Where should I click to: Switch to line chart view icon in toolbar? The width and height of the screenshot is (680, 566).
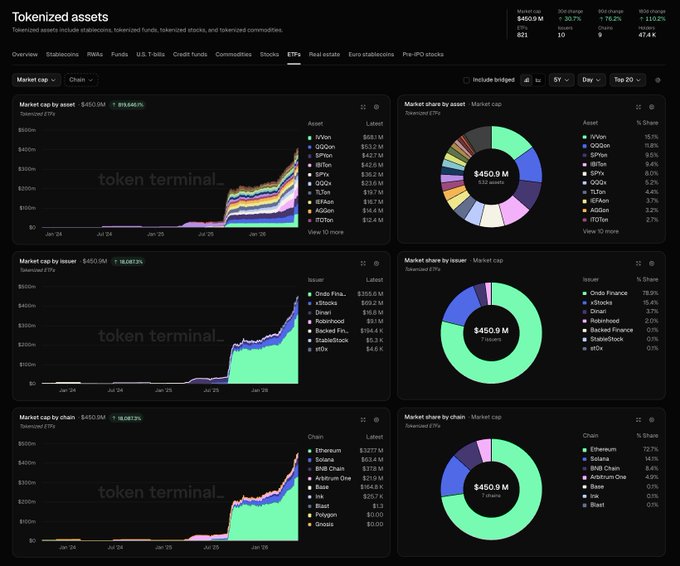[x=538, y=80]
